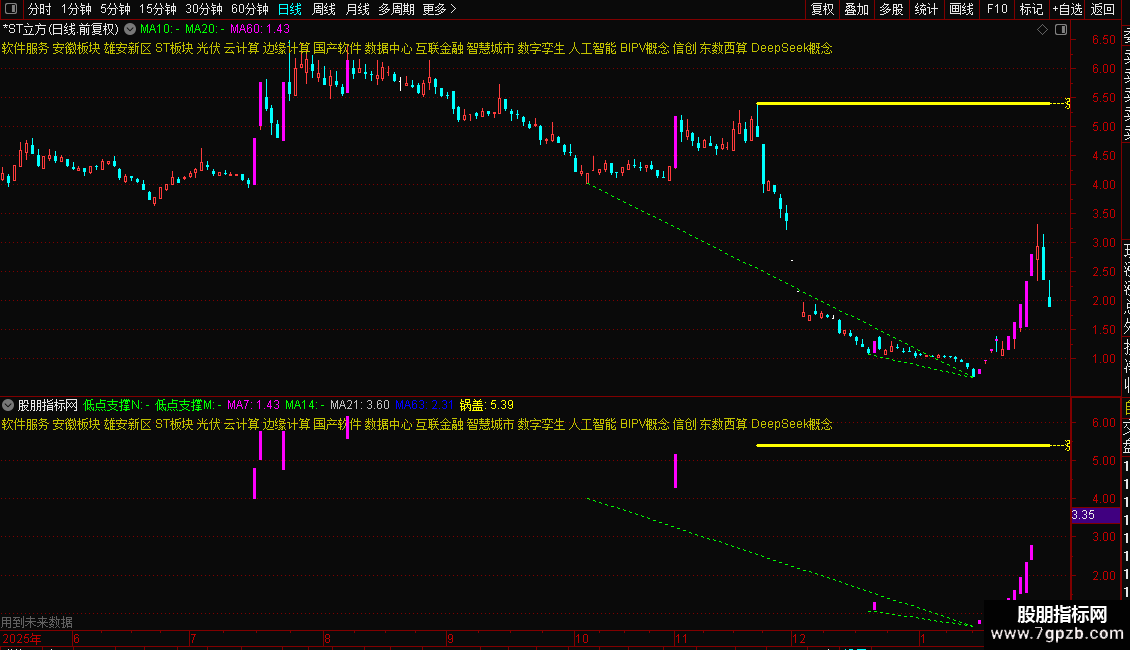Switch to 月线 monthly chart
Screen dimensions: 1130x650
point(357,9)
